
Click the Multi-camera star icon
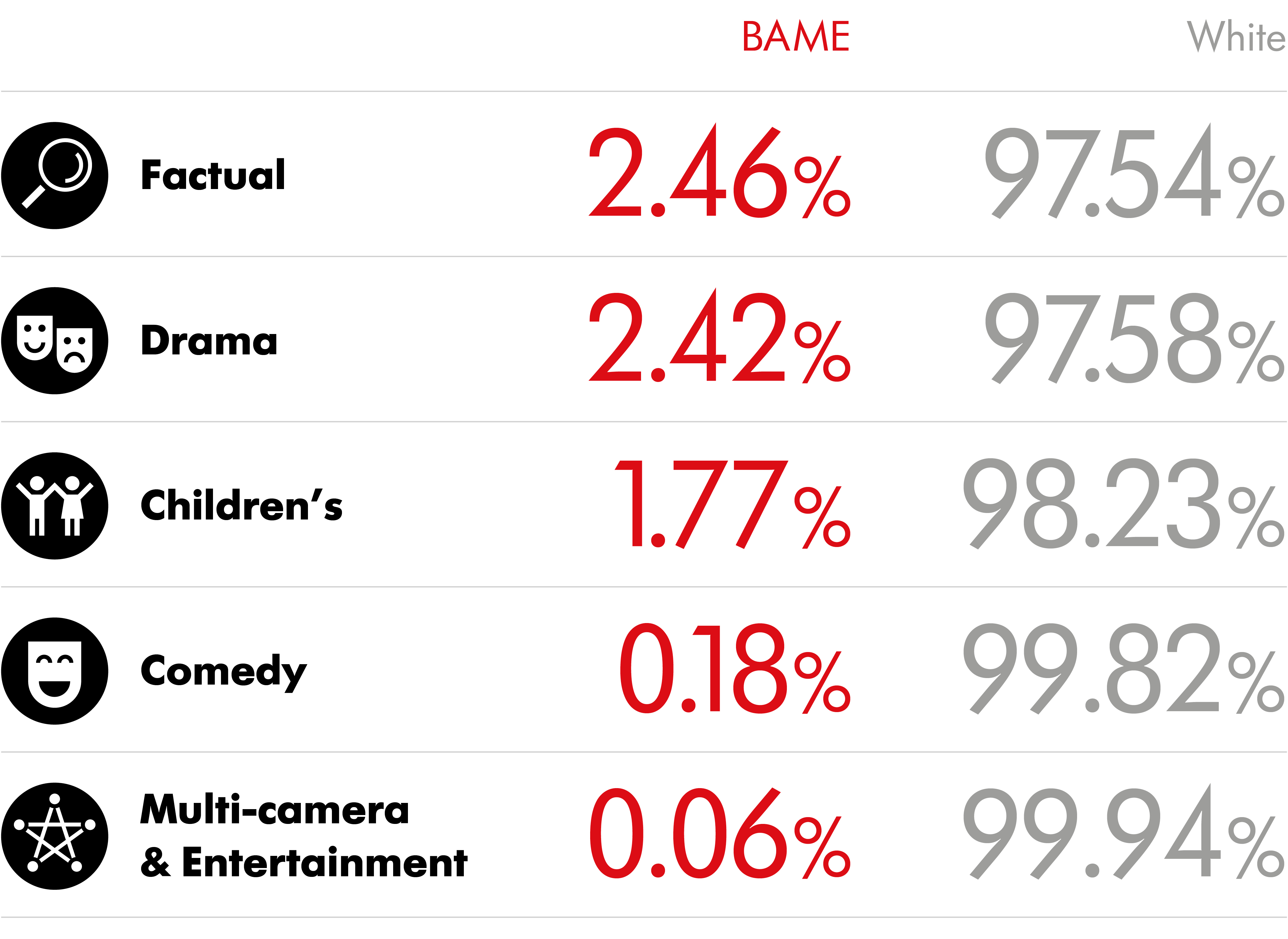54,836
